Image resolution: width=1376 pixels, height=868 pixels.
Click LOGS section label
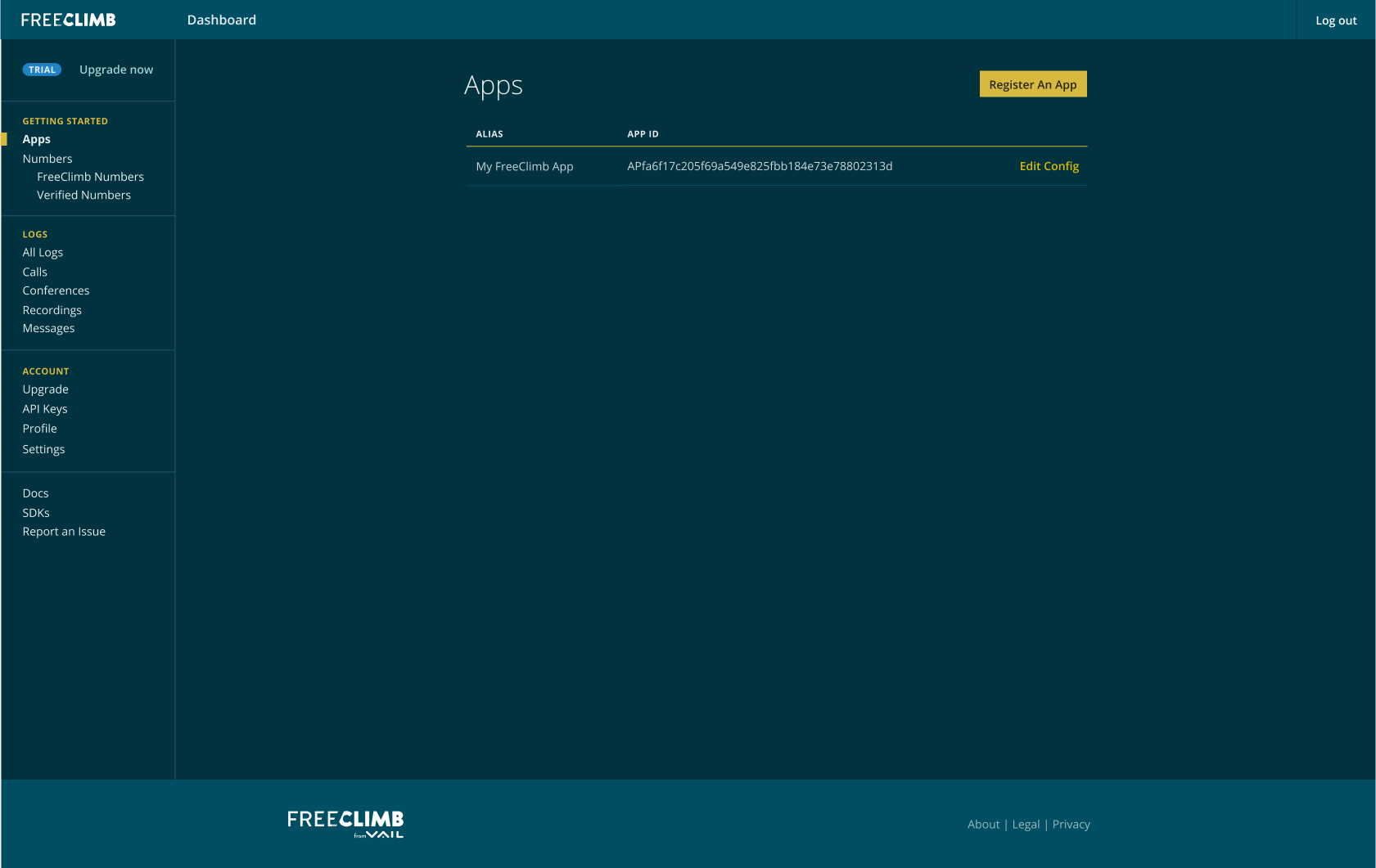[x=35, y=234]
